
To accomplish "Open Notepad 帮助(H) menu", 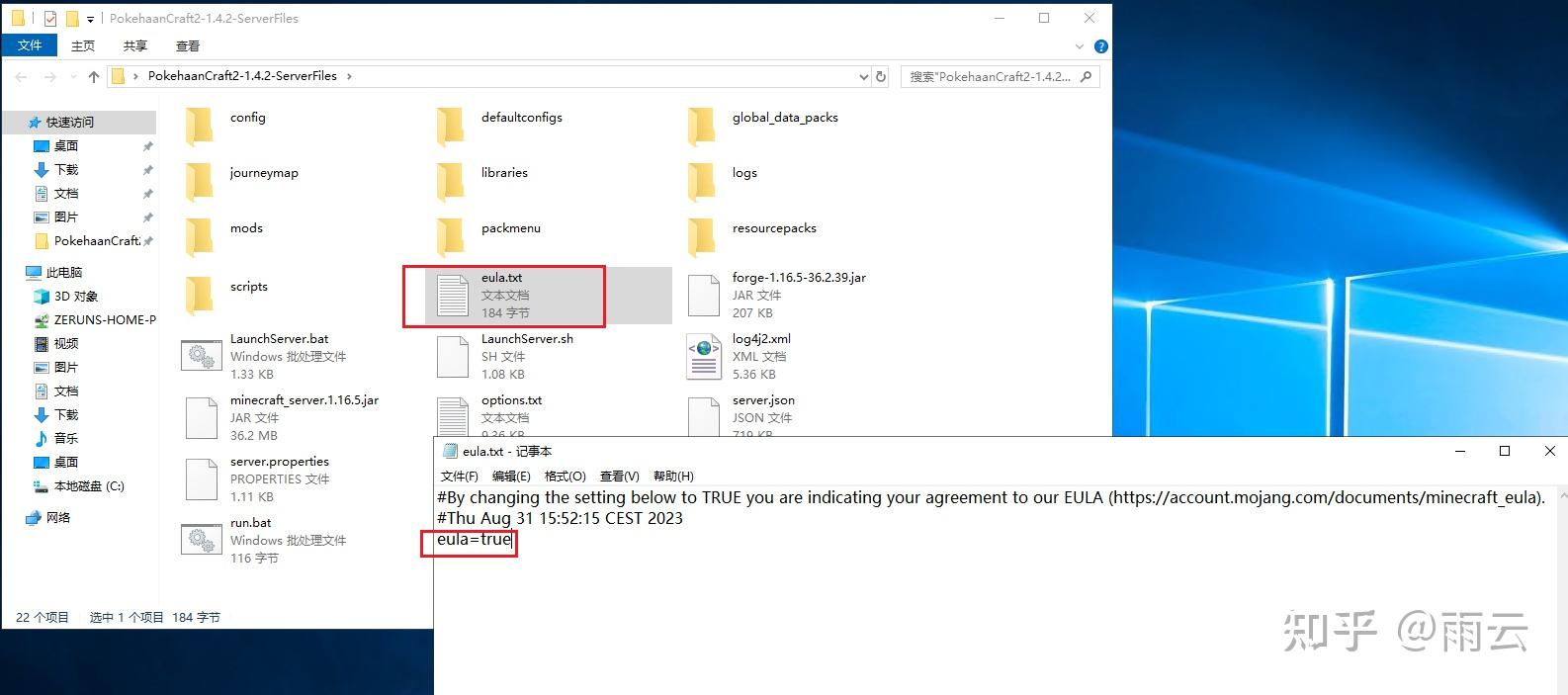I will 673,476.
